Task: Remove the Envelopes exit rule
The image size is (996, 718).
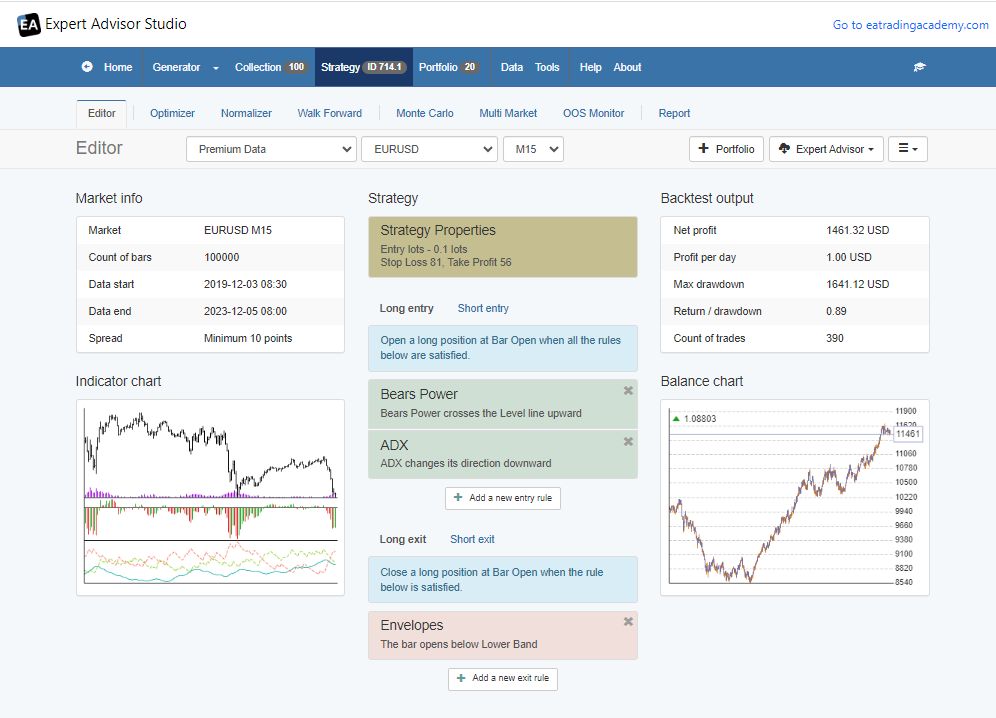Action: (x=628, y=622)
